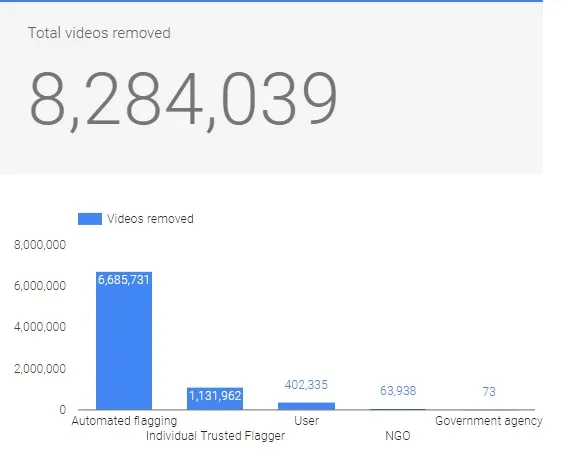
Task: Click the 402,335 data label
Action: click(306, 385)
